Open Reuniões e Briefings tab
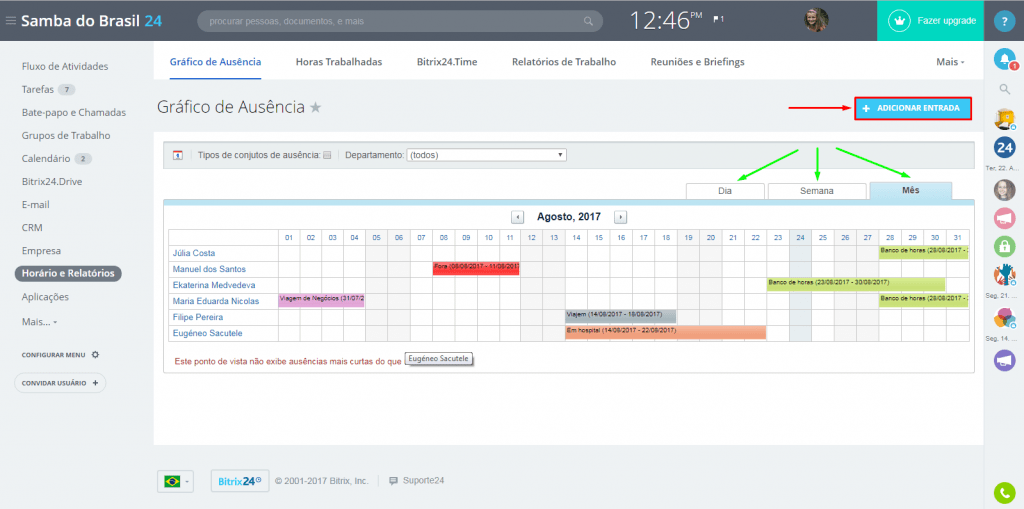The image size is (1024, 509). [x=697, y=62]
